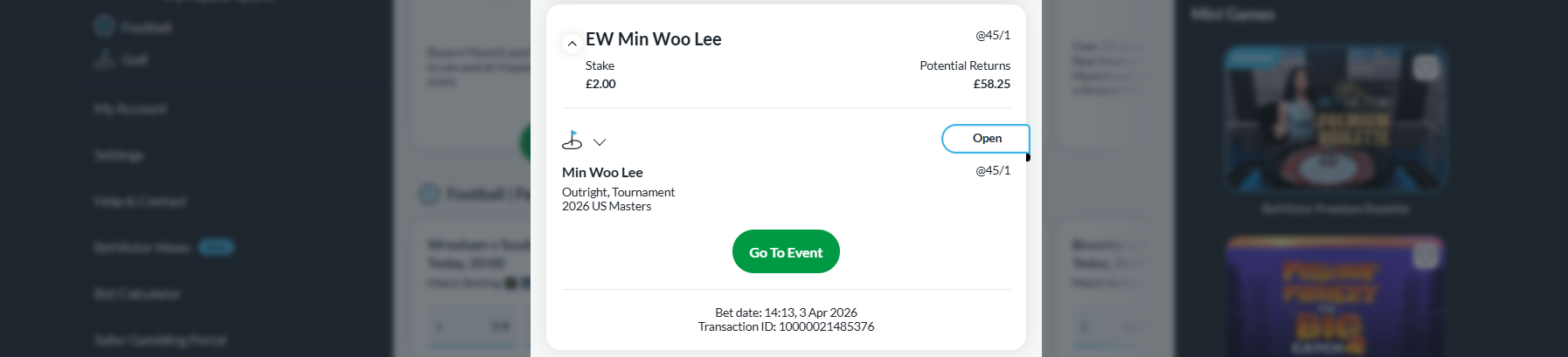1568x357 pixels.
Task: Click the Football icon in the sidebar
Action: click(x=104, y=26)
